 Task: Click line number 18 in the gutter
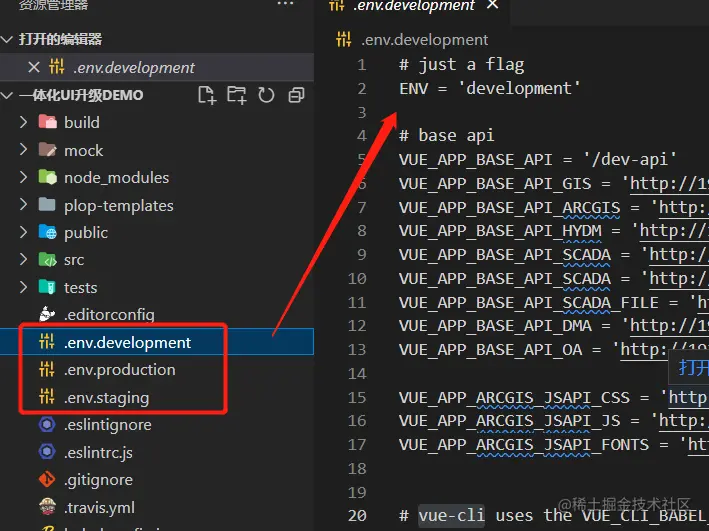pyautogui.click(x=357, y=469)
